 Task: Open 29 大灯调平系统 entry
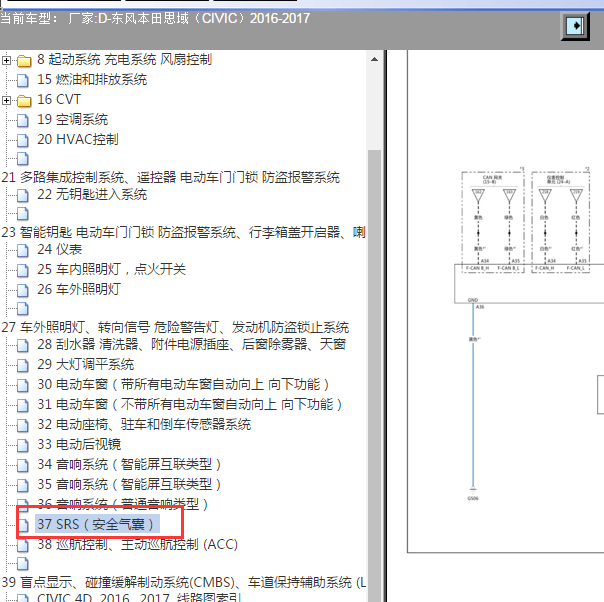coord(85,365)
